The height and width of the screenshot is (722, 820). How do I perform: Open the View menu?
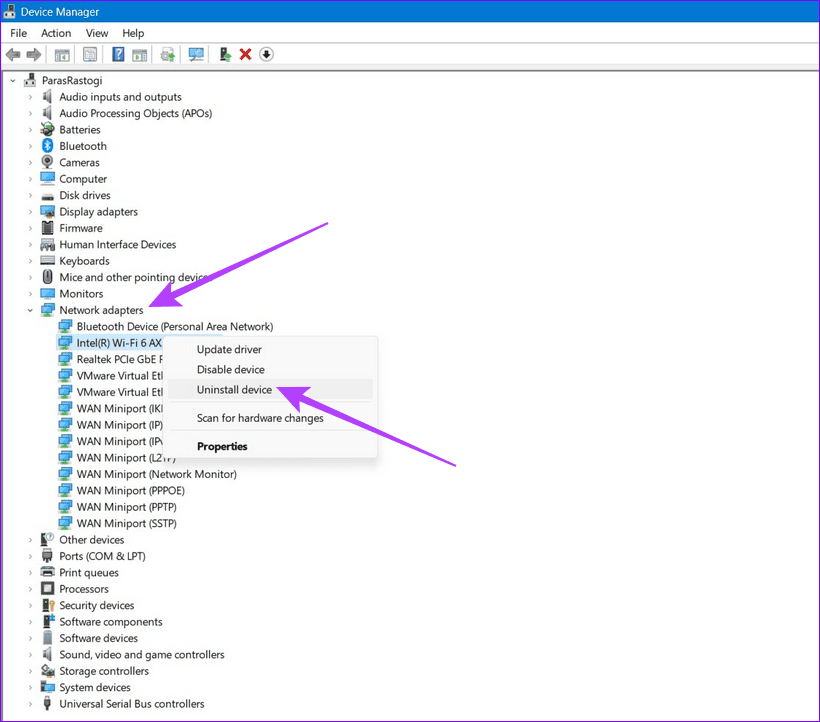coord(96,33)
